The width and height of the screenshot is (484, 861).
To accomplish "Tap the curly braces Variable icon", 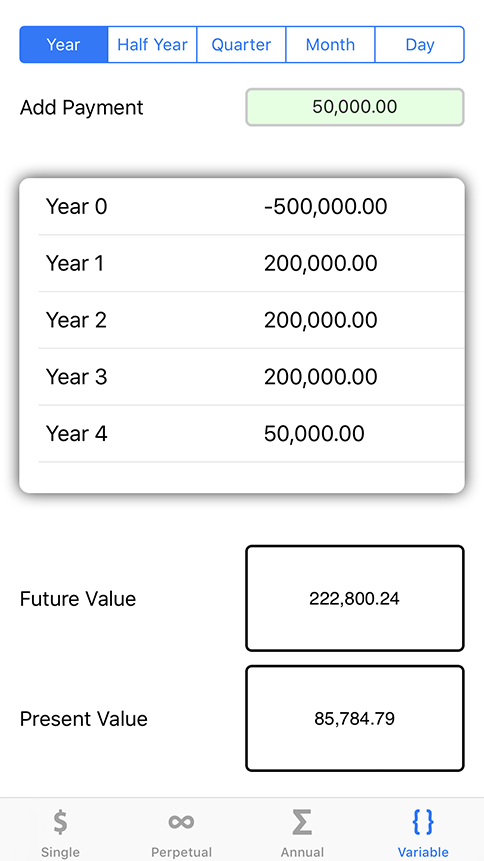I will 423,822.
